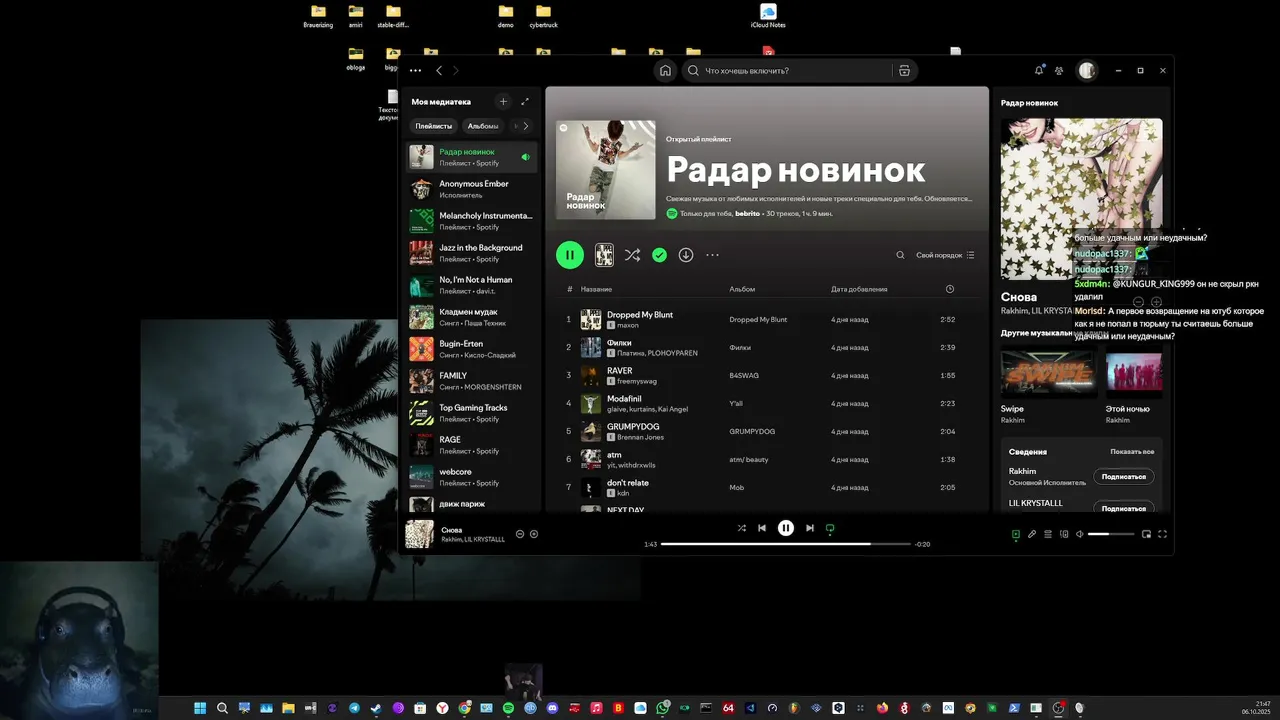Screen dimensions: 1280x720
Task: Download the playlist with the arrow icon
Action: pos(686,255)
